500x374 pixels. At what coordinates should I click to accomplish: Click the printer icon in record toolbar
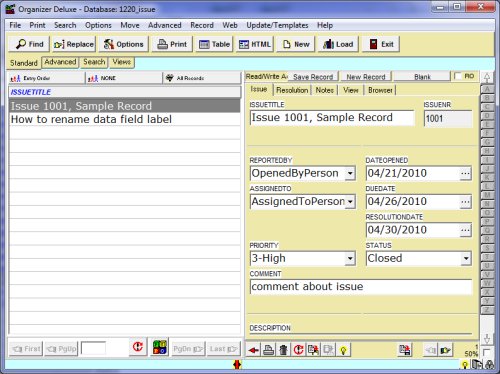268,350
